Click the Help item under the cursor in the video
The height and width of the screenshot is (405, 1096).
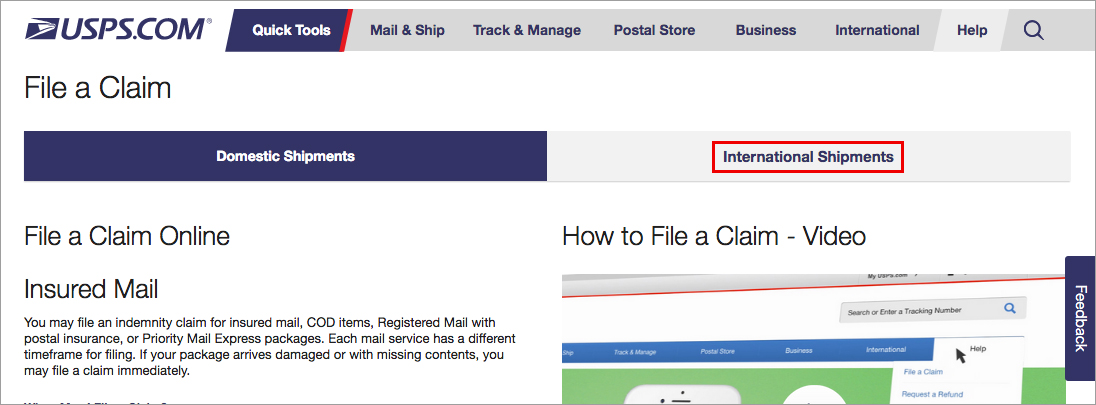(x=977, y=349)
